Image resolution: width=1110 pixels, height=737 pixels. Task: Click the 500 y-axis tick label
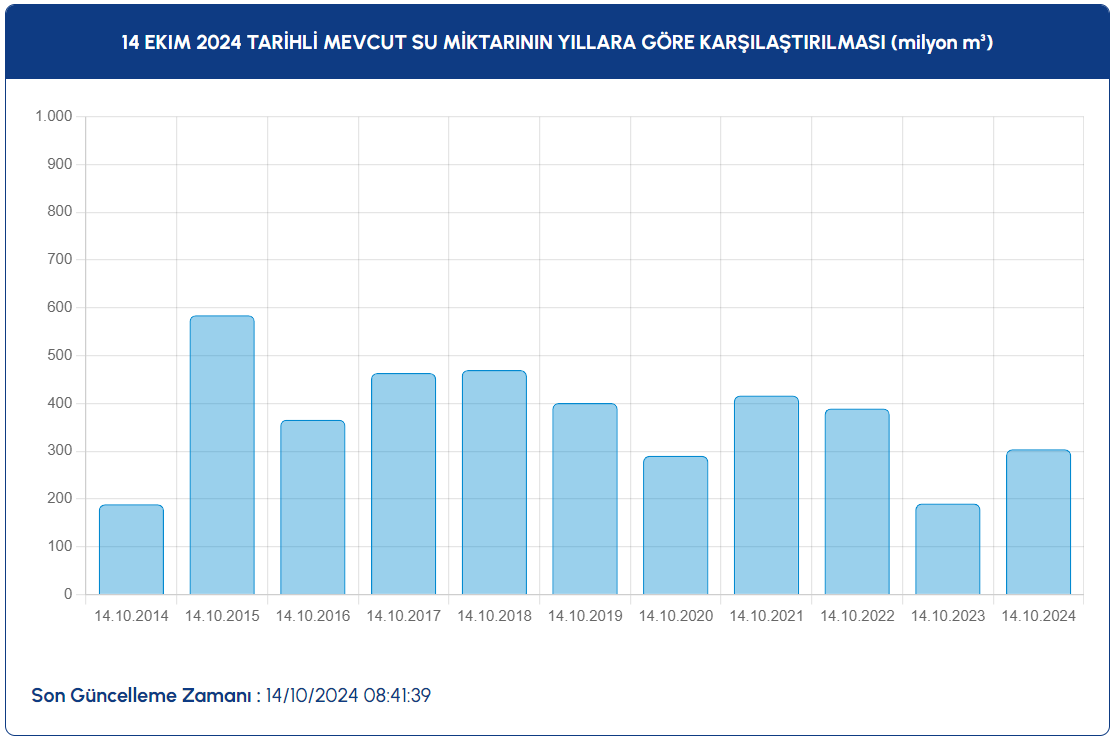click(x=60, y=355)
